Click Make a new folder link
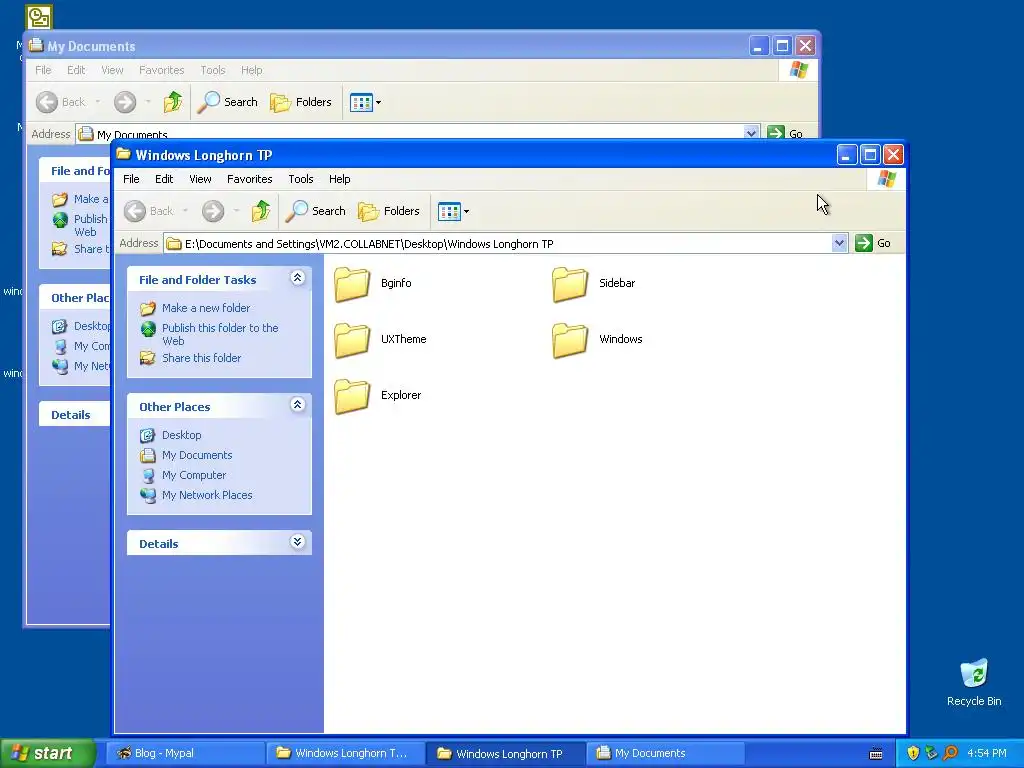 pyautogui.click(x=206, y=308)
